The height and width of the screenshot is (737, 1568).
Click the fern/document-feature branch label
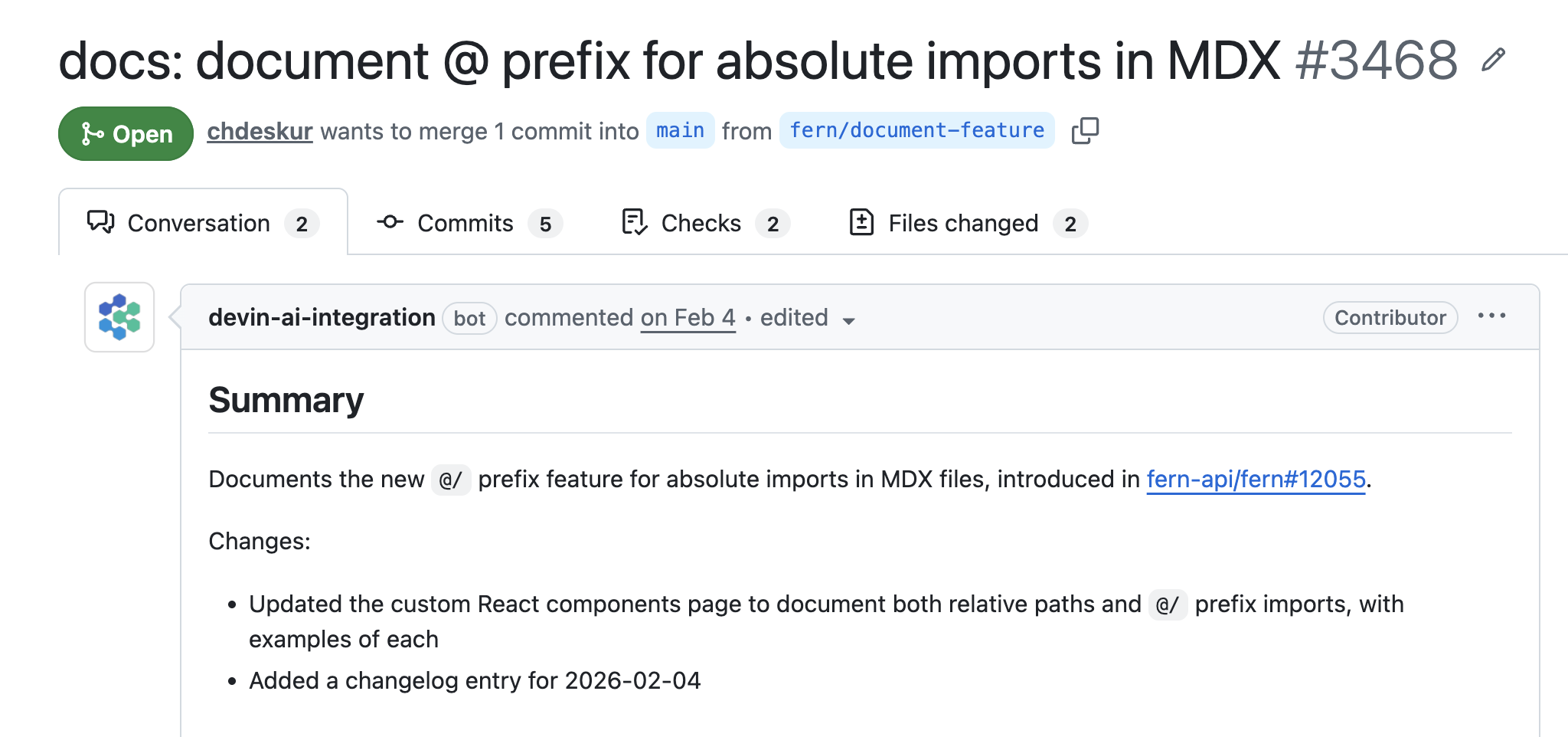point(916,130)
